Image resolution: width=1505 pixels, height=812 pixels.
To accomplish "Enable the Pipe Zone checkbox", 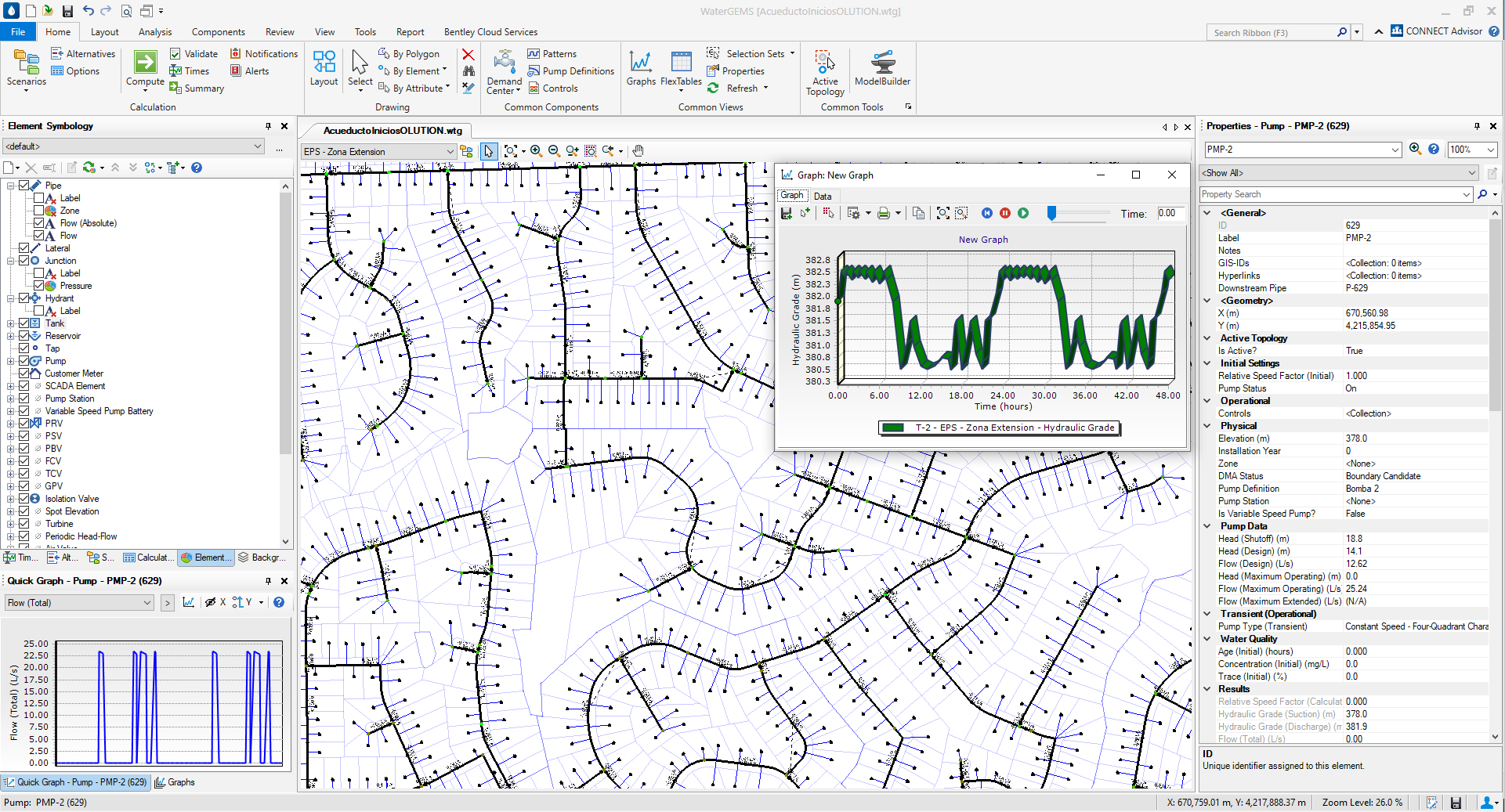I will 38,211.
